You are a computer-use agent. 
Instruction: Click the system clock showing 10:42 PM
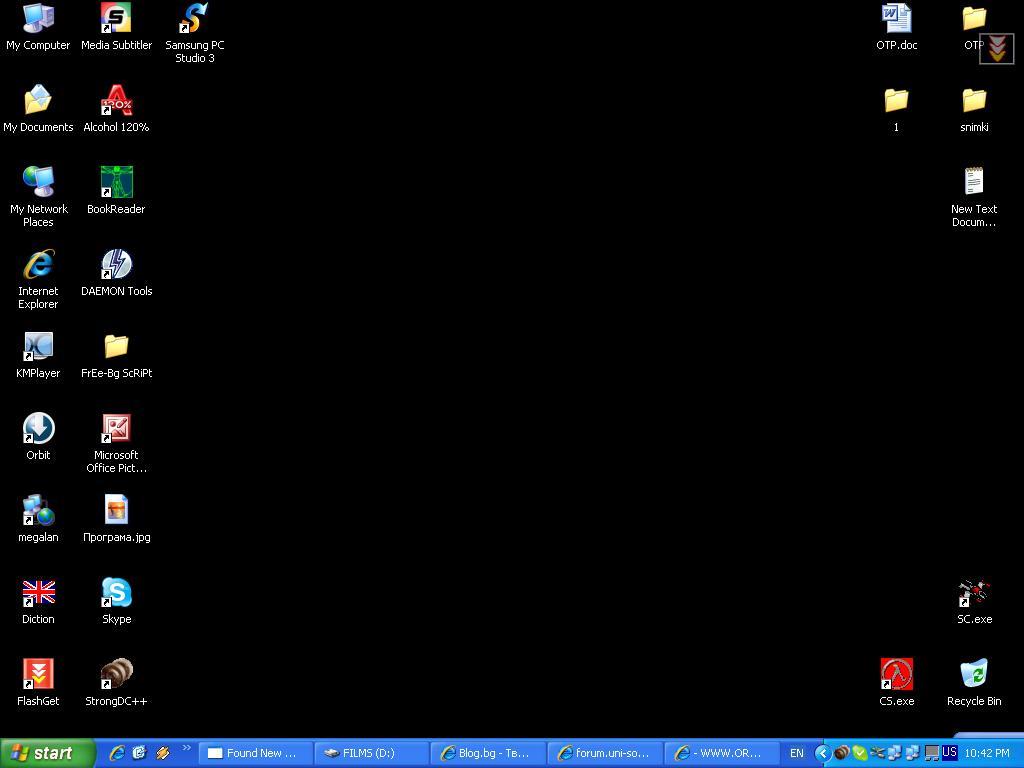click(986, 753)
